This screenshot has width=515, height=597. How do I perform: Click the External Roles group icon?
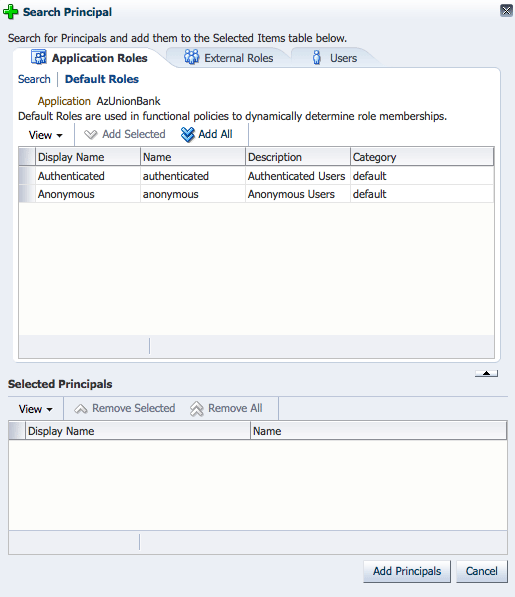(191, 57)
